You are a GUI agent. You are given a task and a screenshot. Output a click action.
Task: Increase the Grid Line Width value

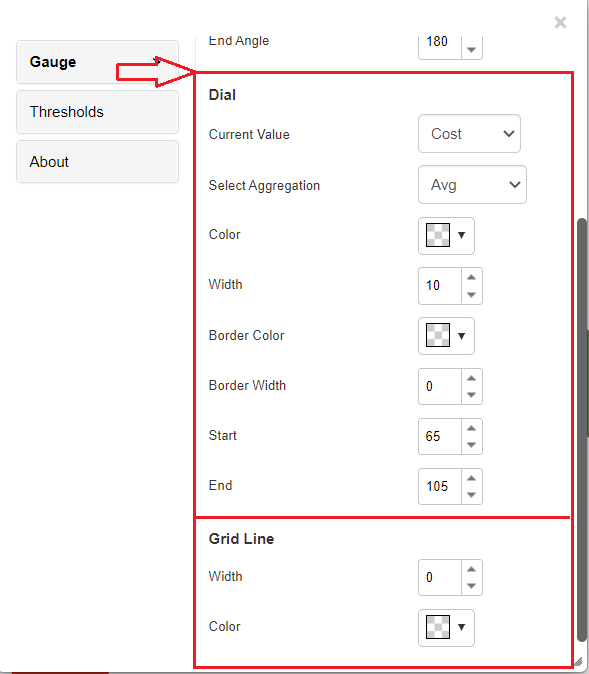[472, 569]
